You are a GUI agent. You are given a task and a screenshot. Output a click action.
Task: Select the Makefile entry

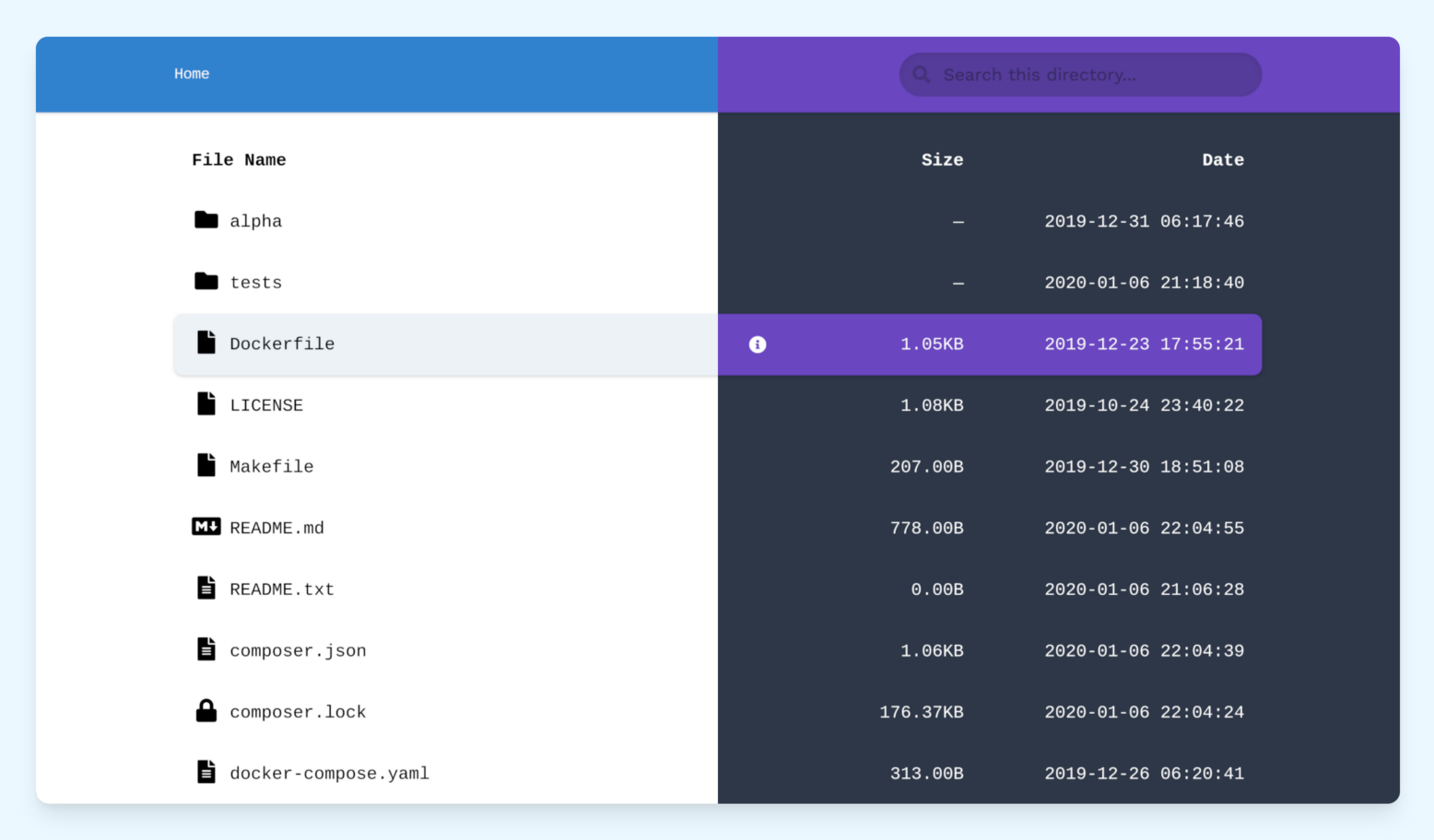[271, 466]
